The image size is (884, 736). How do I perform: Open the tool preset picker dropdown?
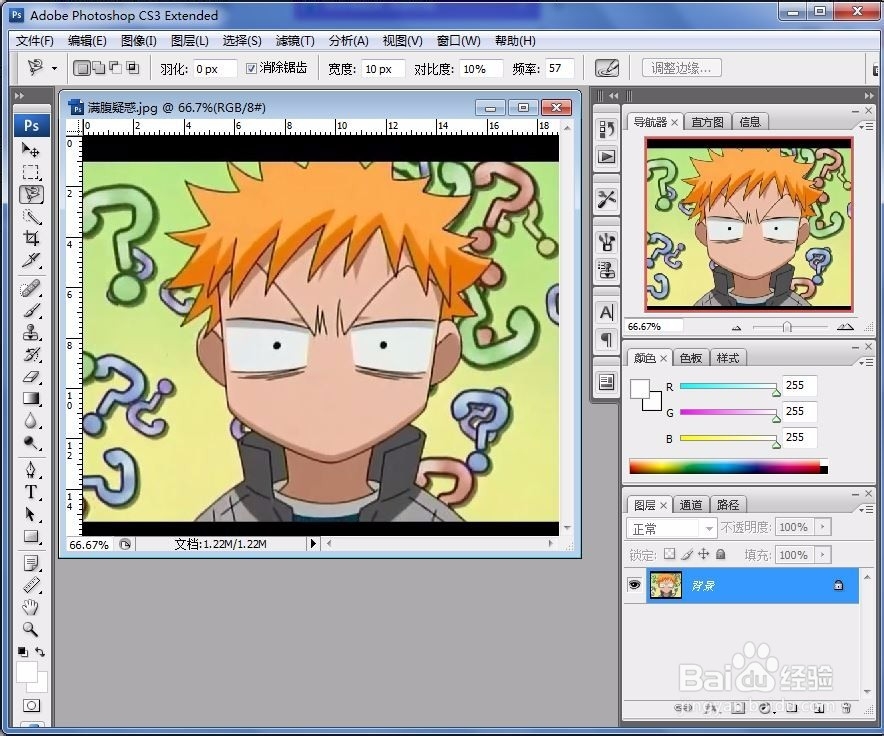coord(54,69)
